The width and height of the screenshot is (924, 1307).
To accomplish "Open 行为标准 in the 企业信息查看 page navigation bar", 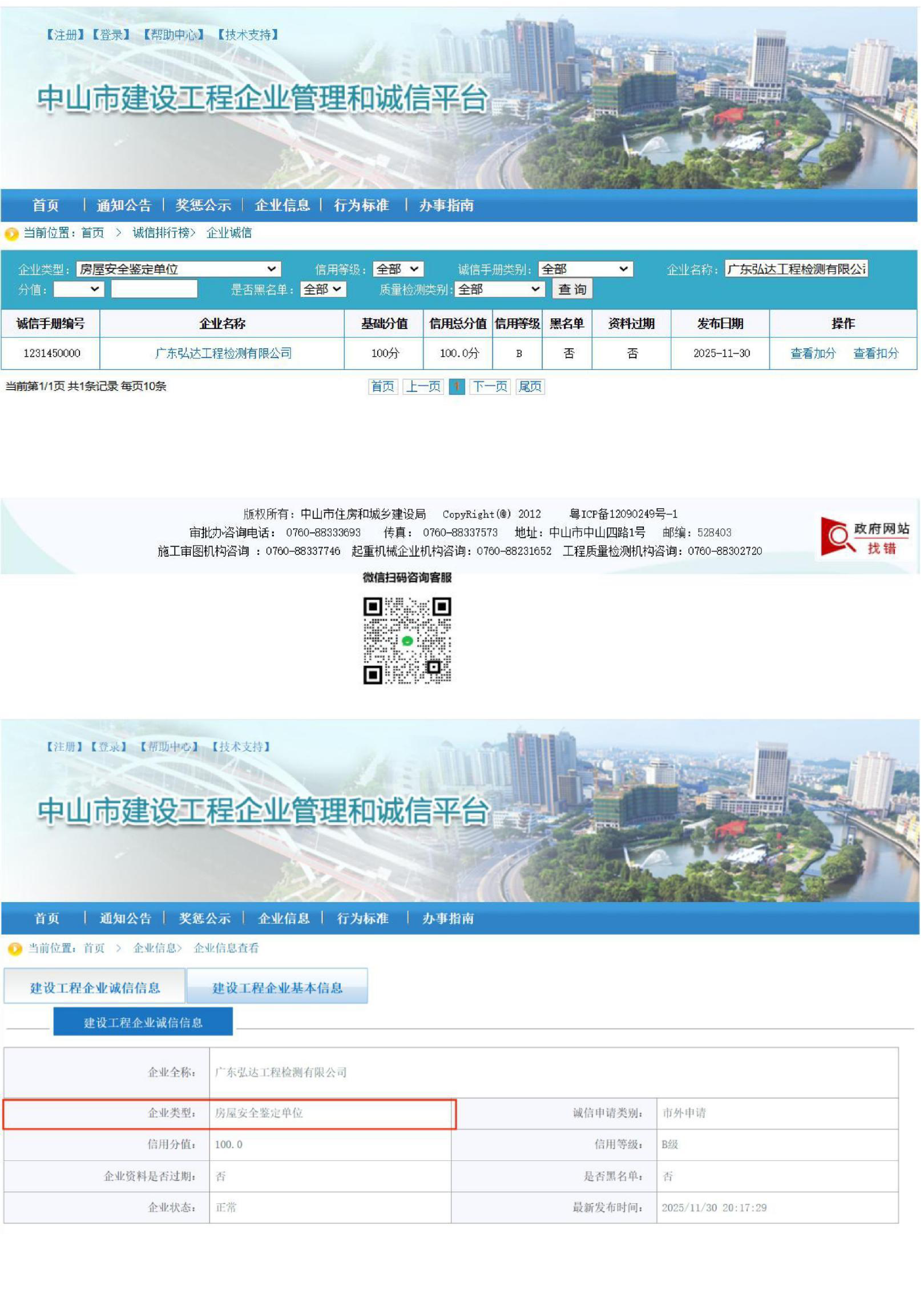I will 363,918.
